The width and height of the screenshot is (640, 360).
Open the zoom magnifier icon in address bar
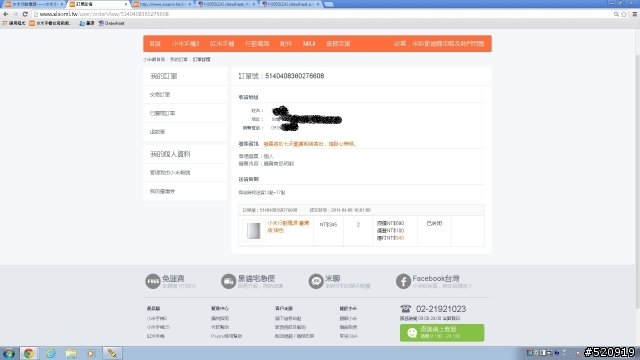tap(616, 14)
